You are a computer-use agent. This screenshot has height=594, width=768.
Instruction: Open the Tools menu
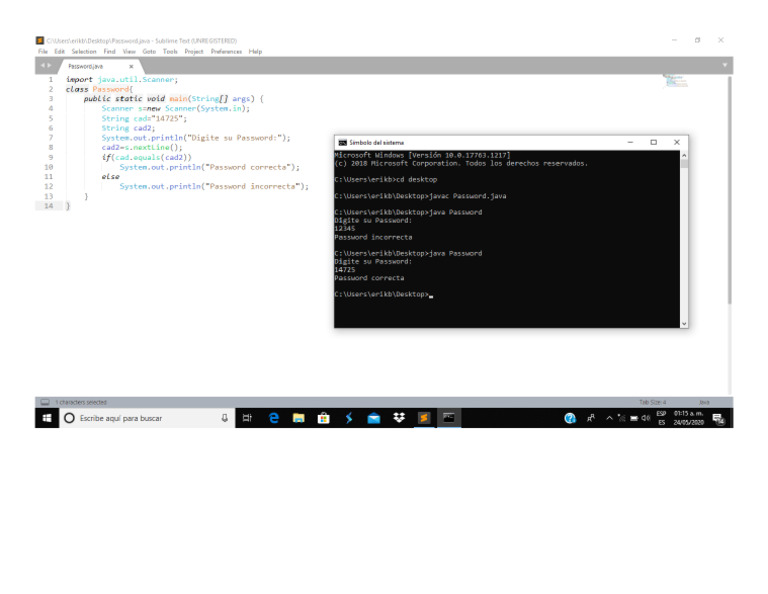click(x=170, y=51)
